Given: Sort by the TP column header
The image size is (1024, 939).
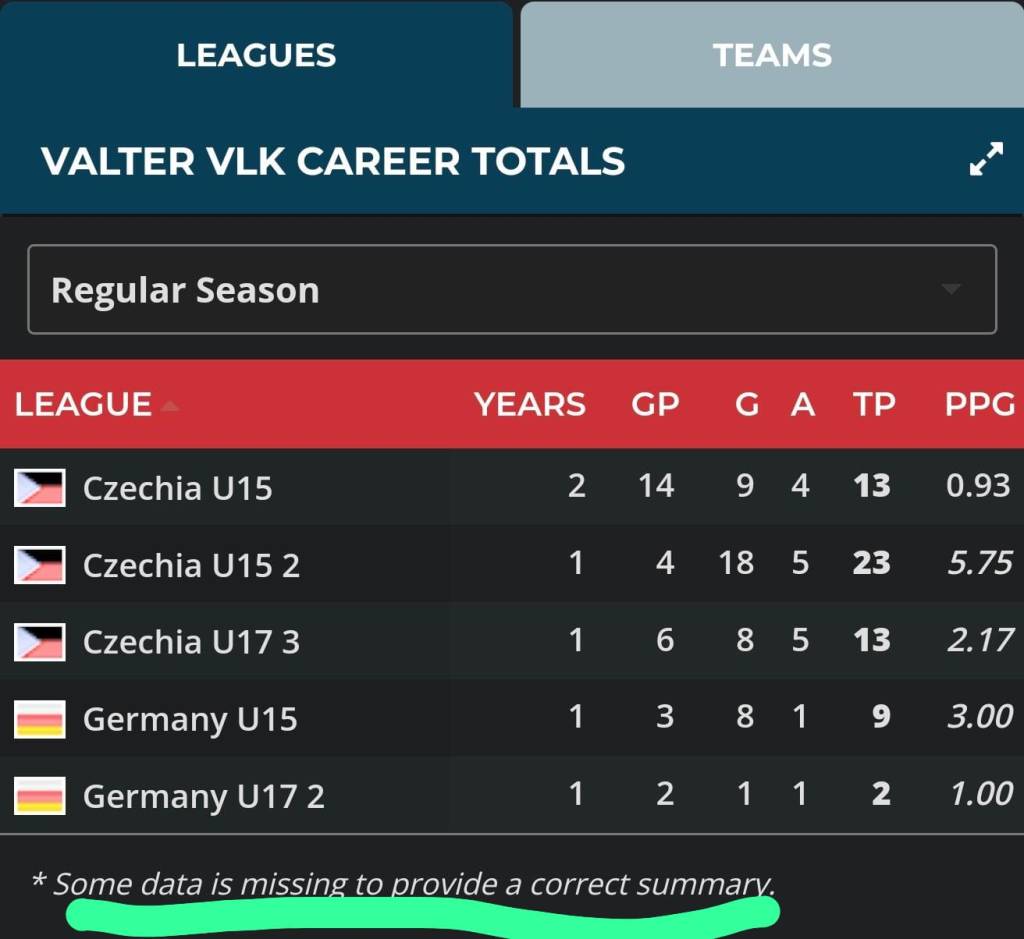Looking at the screenshot, I should (873, 405).
